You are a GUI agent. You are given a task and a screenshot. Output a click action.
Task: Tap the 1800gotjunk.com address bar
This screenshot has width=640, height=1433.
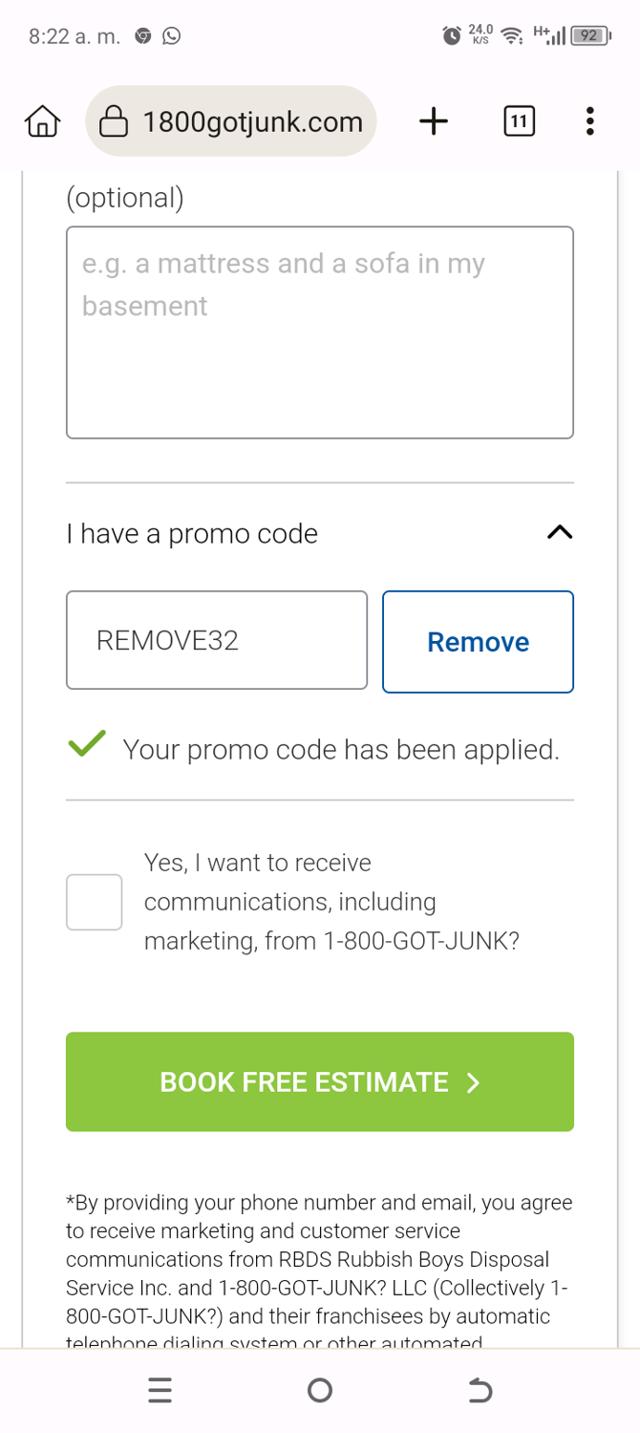click(252, 122)
